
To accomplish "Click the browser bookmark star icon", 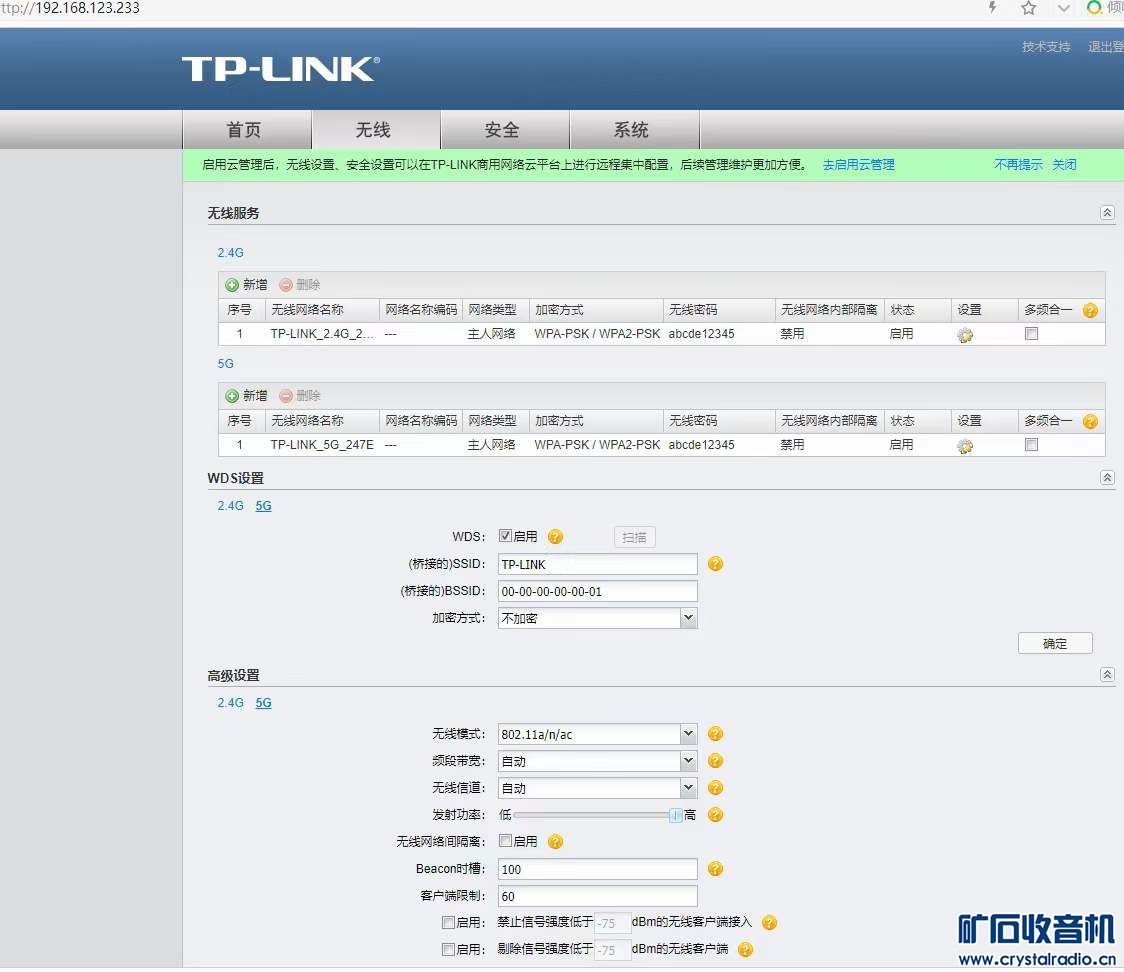I will (1029, 8).
